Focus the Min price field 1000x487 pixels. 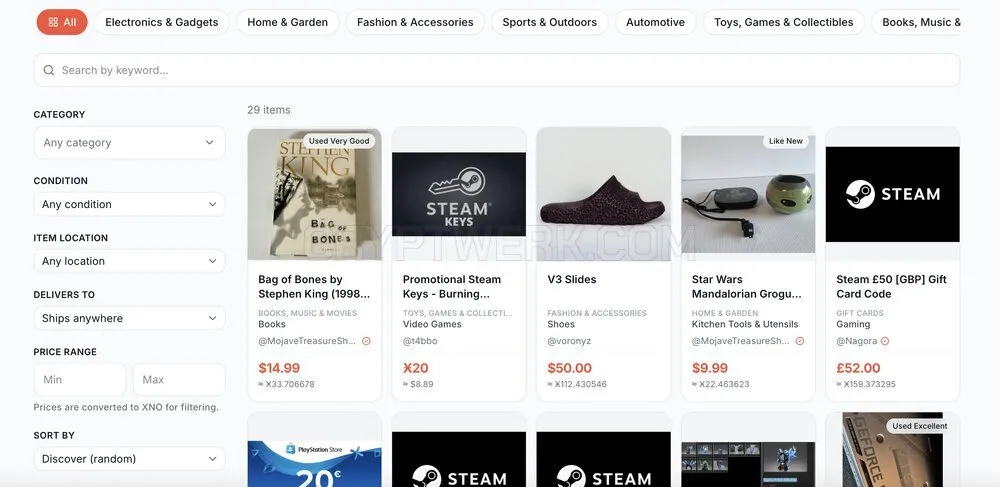point(80,380)
